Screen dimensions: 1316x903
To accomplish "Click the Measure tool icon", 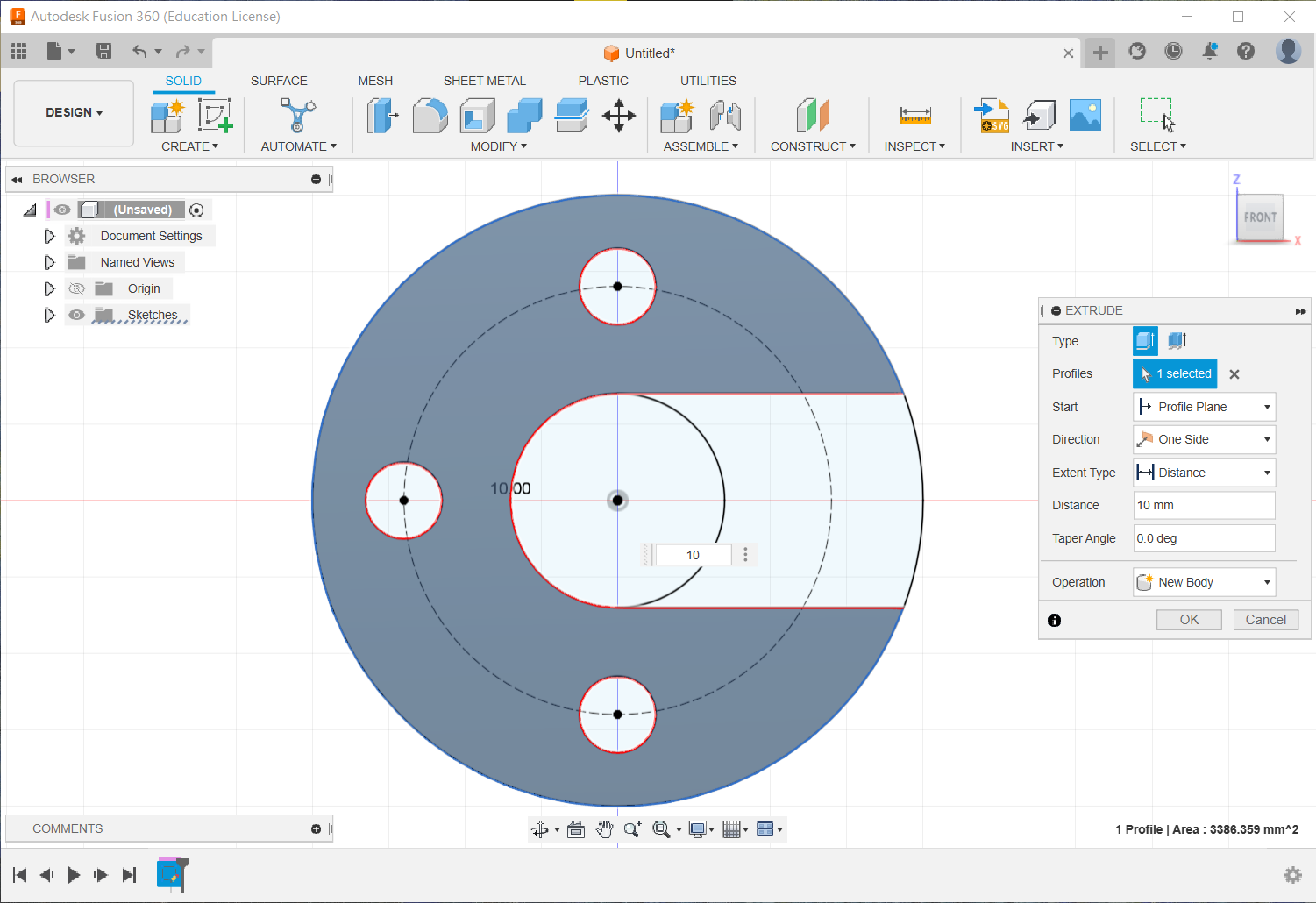I will (914, 116).
